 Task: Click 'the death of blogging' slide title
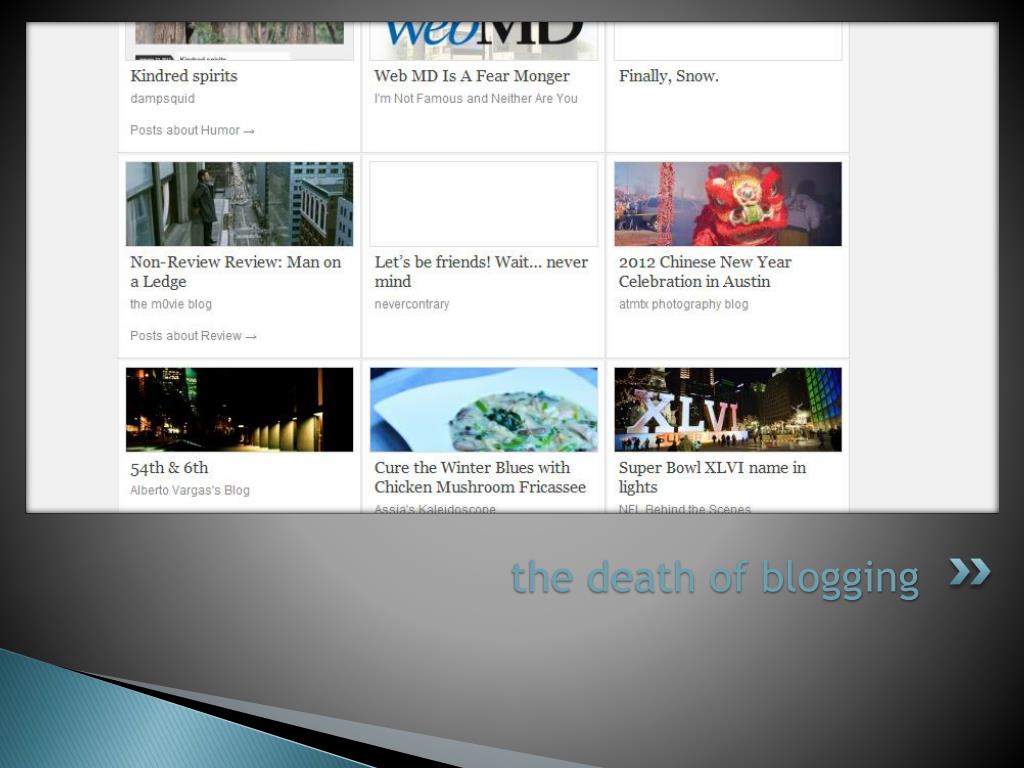pos(715,578)
